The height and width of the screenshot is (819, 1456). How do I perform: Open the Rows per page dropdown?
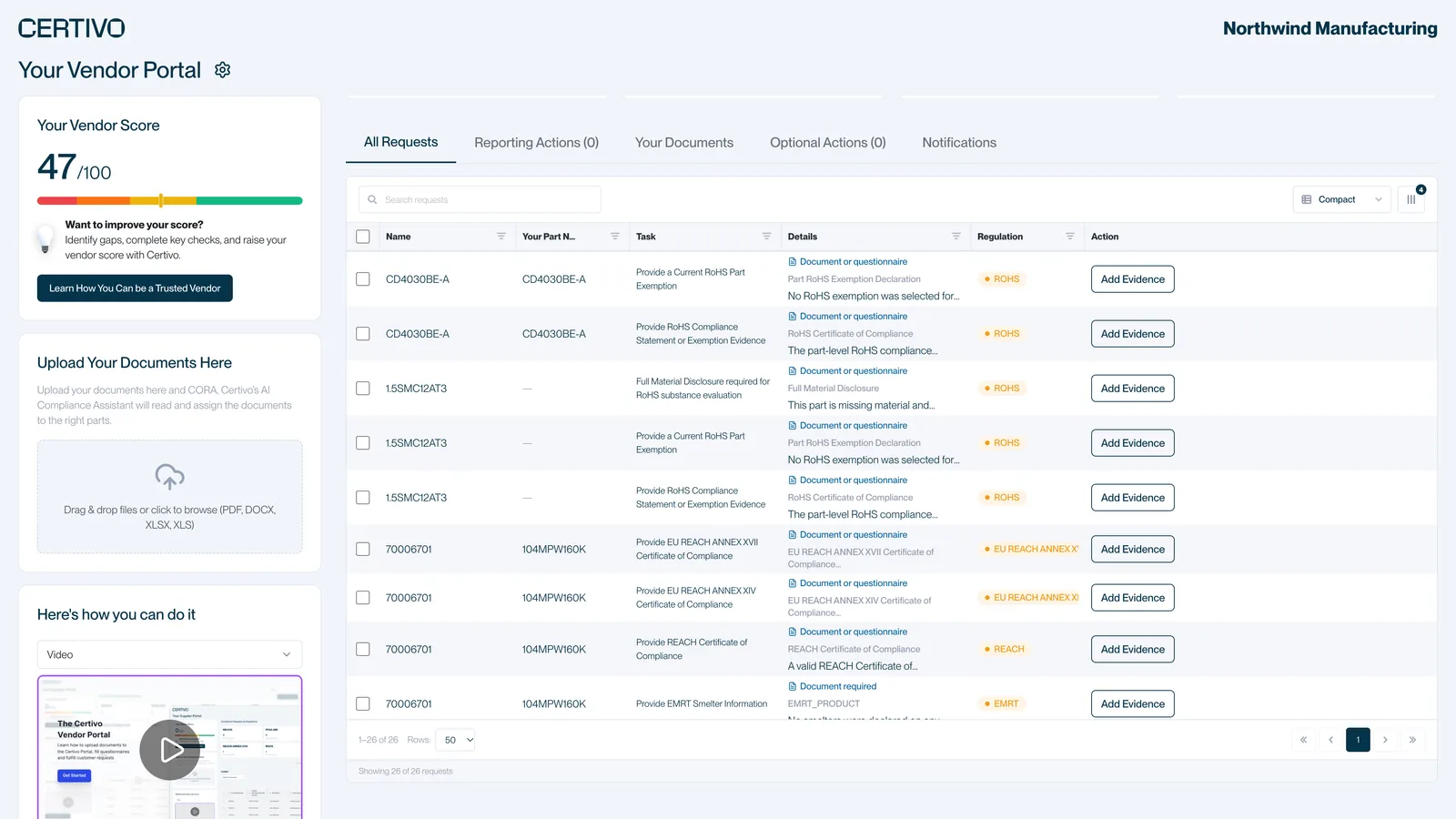(x=457, y=740)
